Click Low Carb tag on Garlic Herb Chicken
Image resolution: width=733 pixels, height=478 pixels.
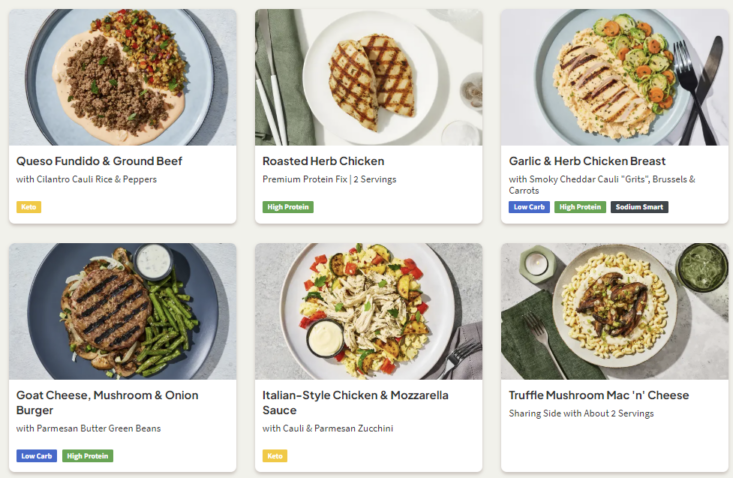(x=529, y=207)
